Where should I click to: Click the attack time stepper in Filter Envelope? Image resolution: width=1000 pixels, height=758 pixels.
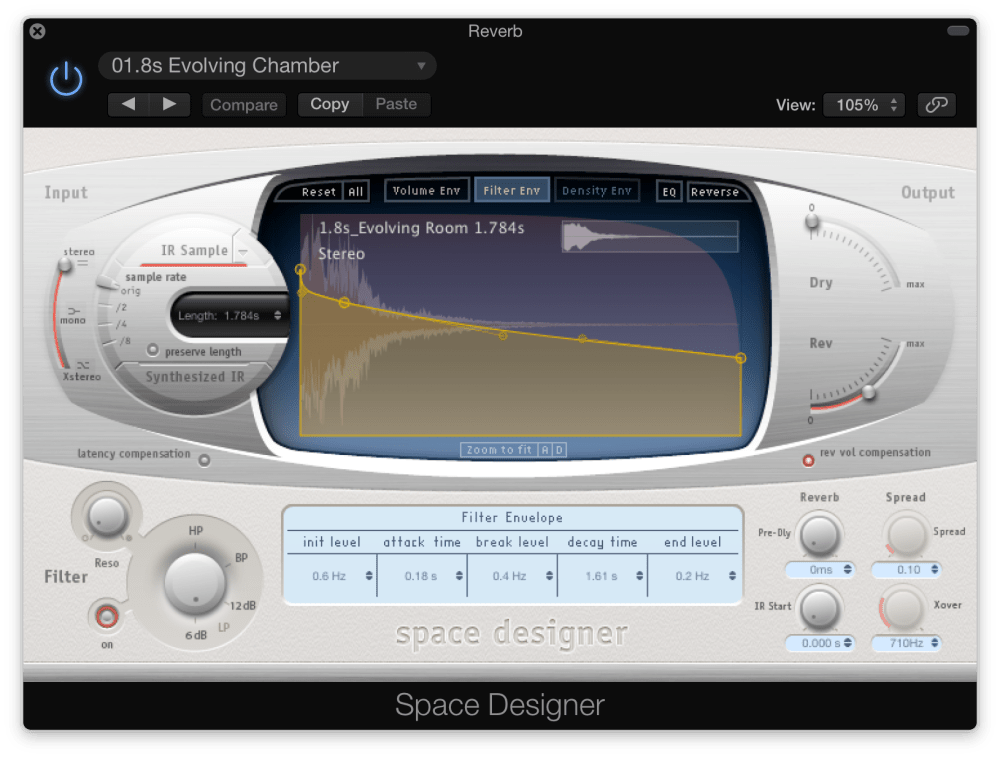click(x=458, y=576)
